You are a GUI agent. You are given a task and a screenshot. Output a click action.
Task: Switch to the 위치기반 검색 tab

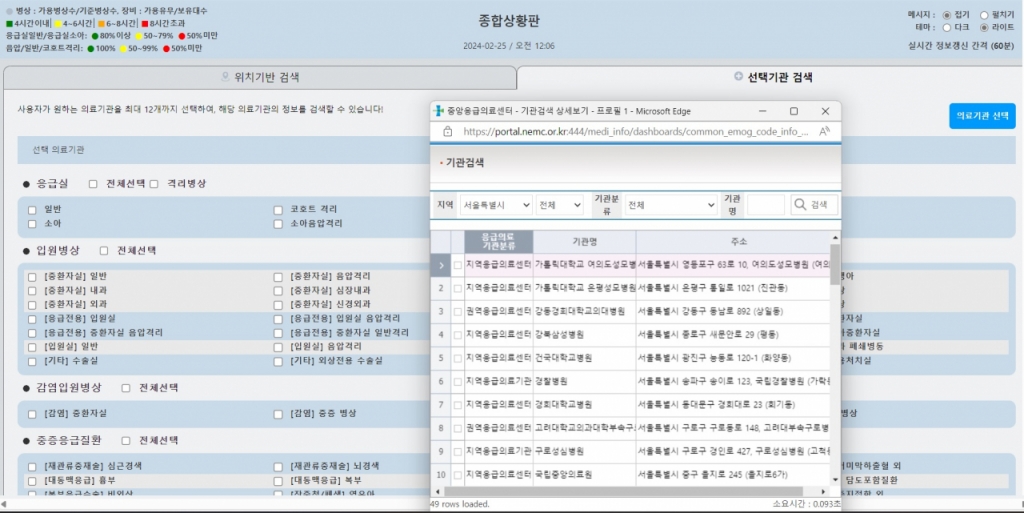click(260, 77)
